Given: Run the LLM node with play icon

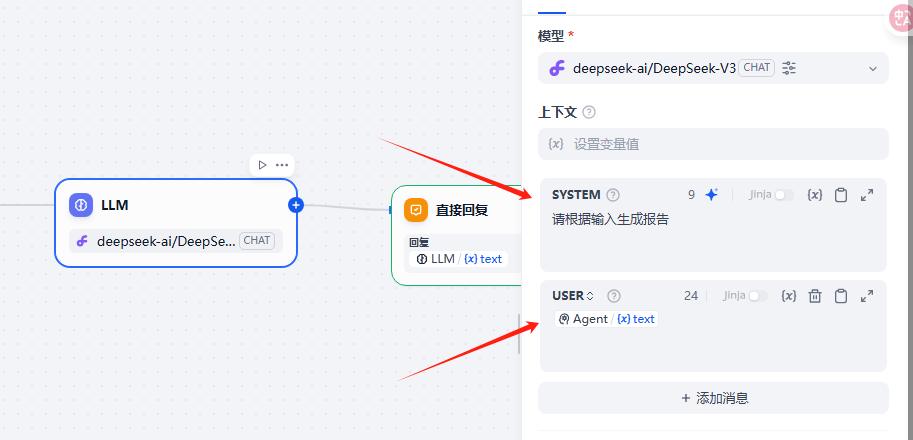Looking at the screenshot, I should pyautogui.click(x=262, y=165).
